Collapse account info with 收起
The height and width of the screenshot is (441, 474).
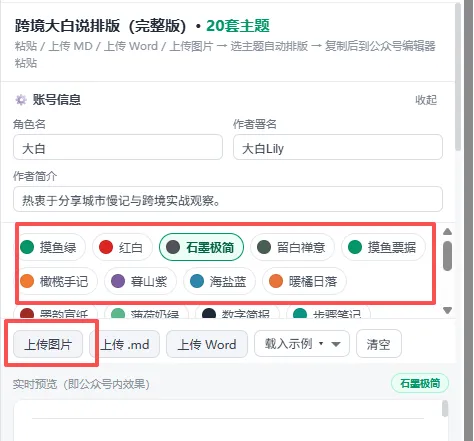coord(426,100)
